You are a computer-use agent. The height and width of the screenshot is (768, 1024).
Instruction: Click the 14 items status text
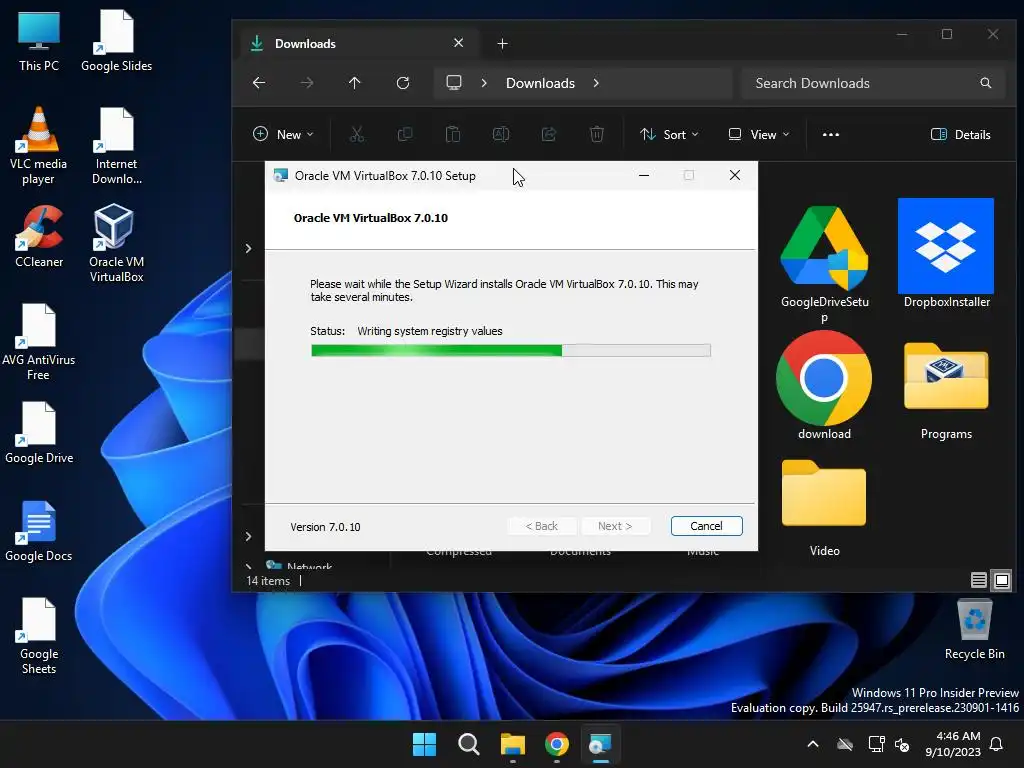click(268, 581)
